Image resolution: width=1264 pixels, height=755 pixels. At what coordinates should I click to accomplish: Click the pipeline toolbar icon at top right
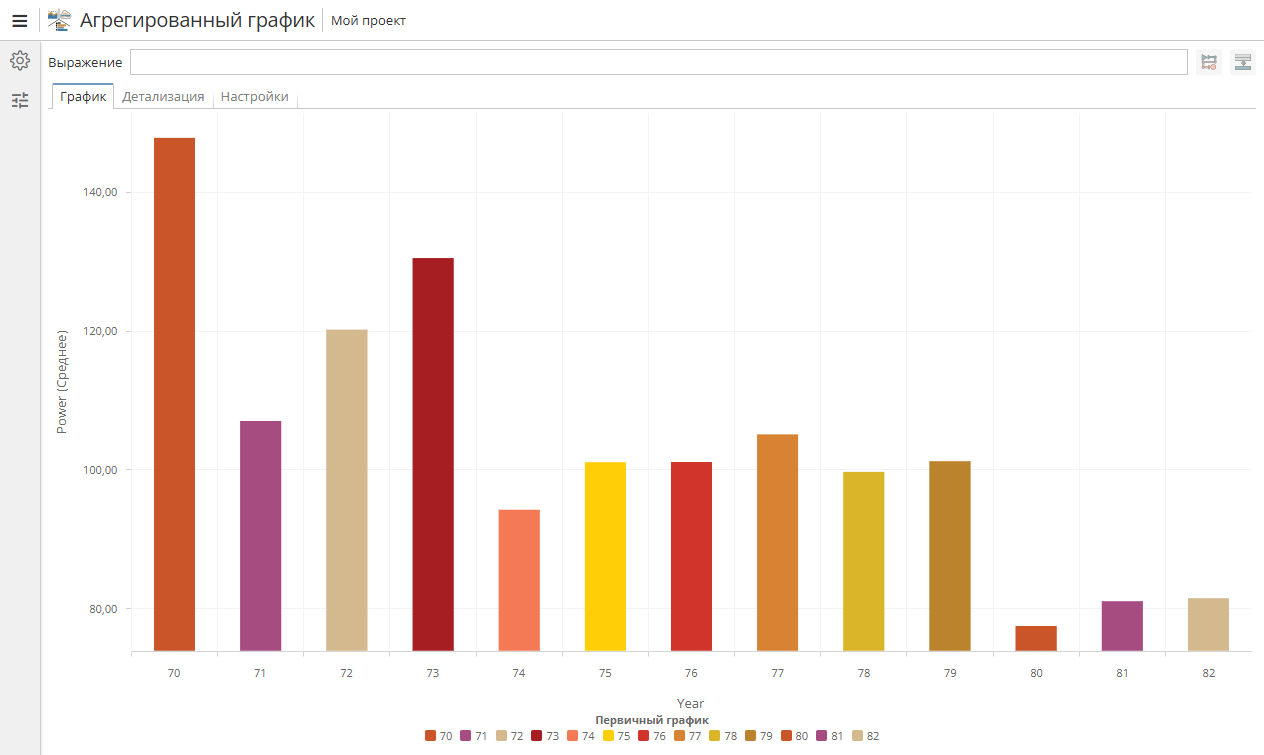(x=1208, y=61)
